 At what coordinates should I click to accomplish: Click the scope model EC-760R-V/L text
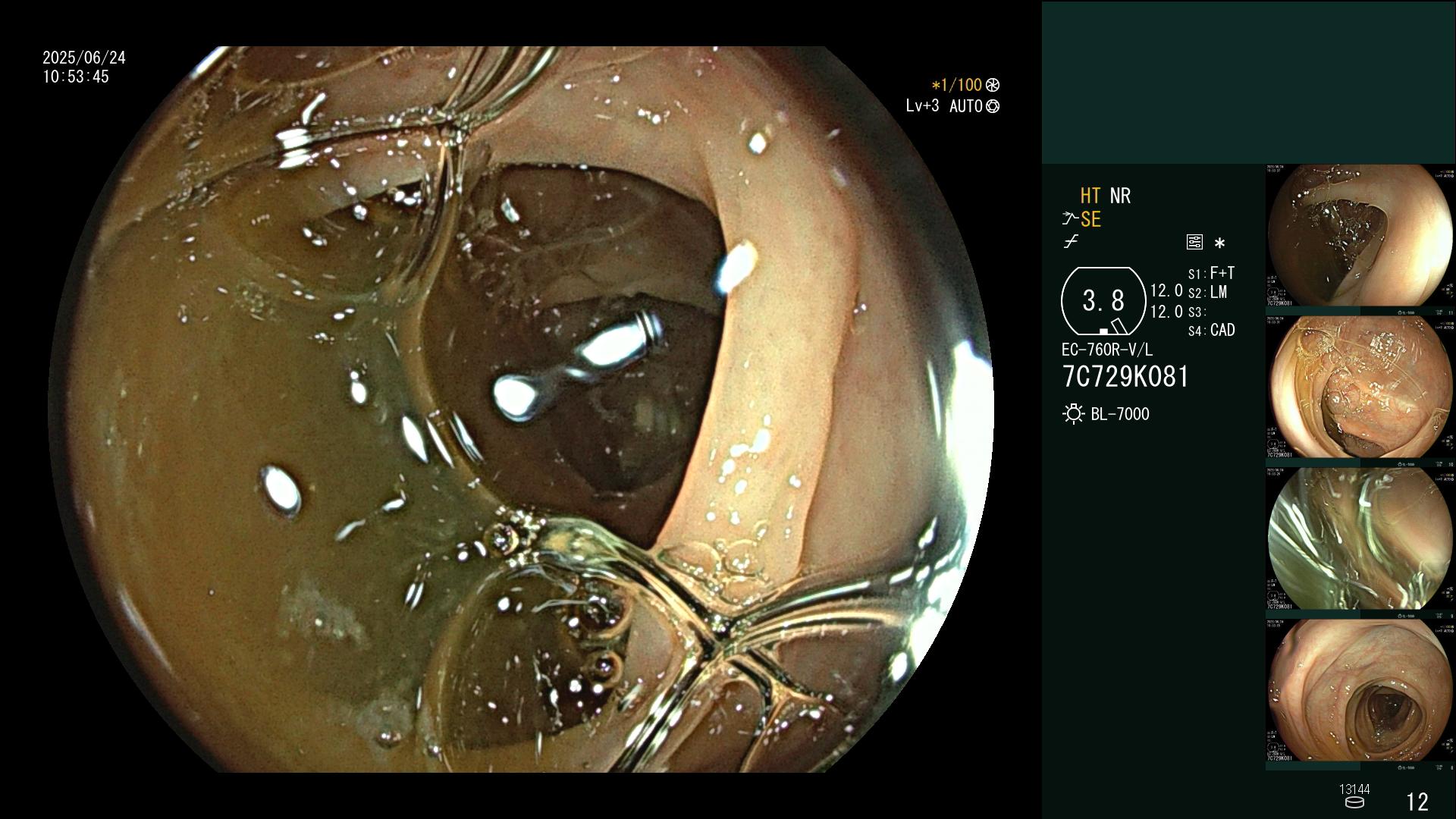(x=1106, y=350)
